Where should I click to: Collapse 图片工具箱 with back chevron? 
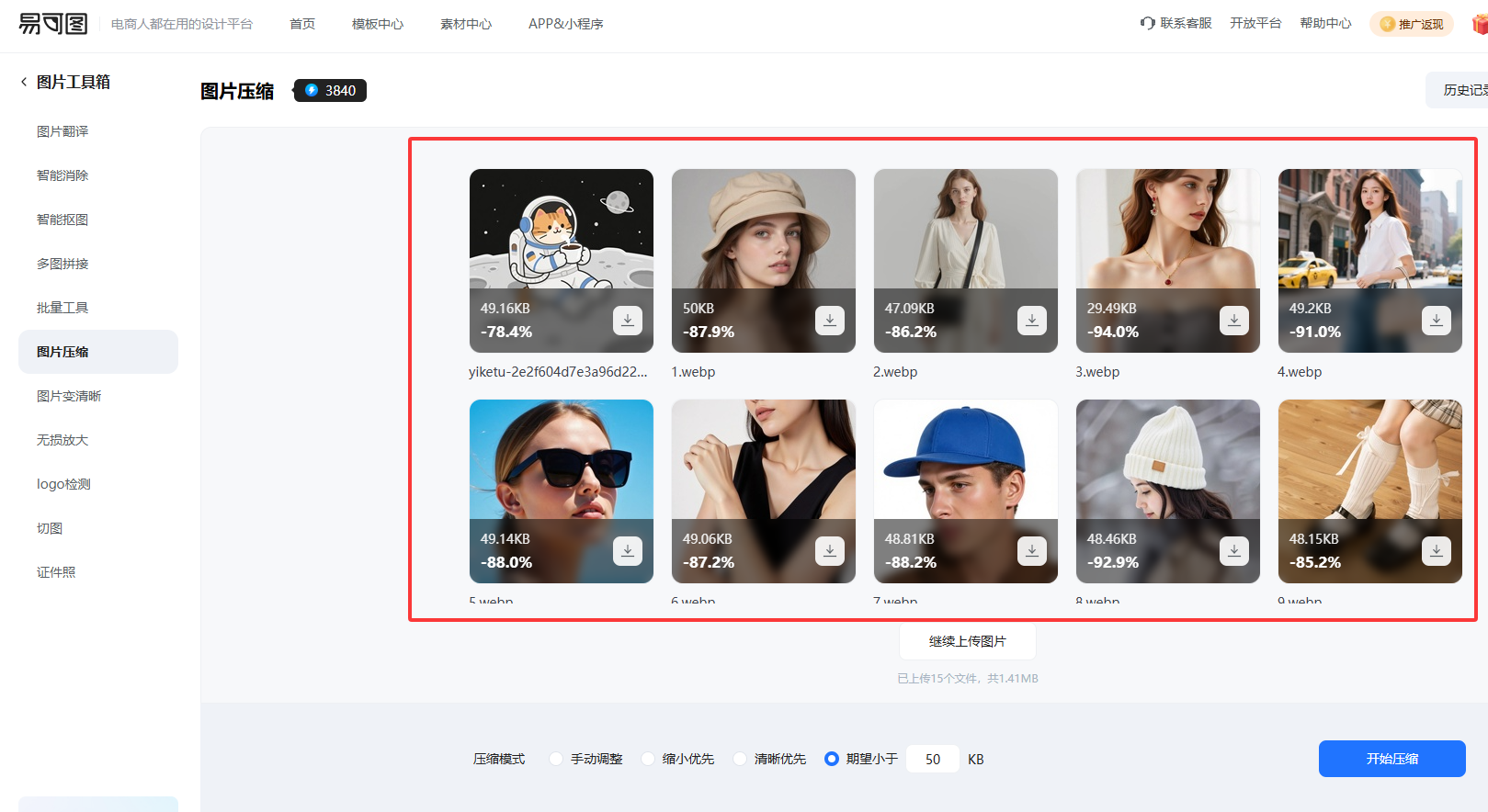[x=24, y=82]
